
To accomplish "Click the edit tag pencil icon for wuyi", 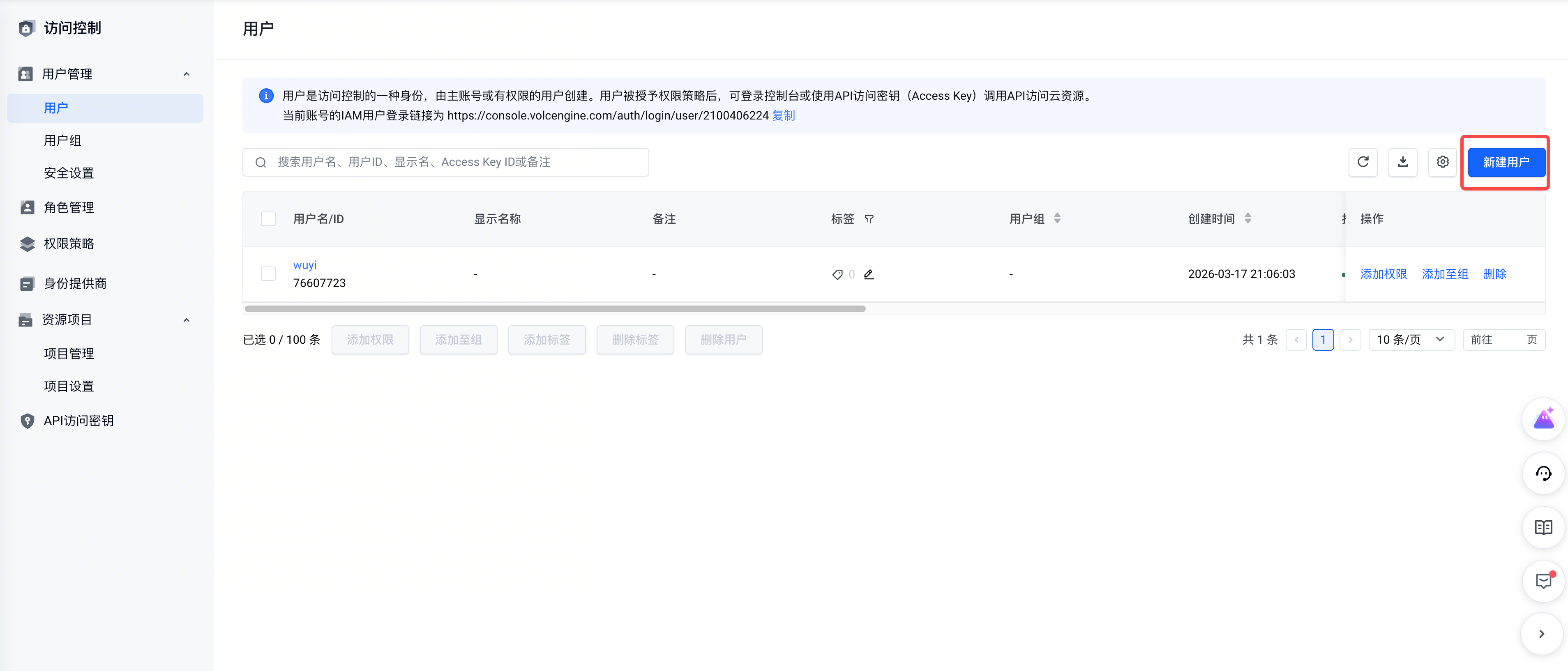I will (x=869, y=274).
